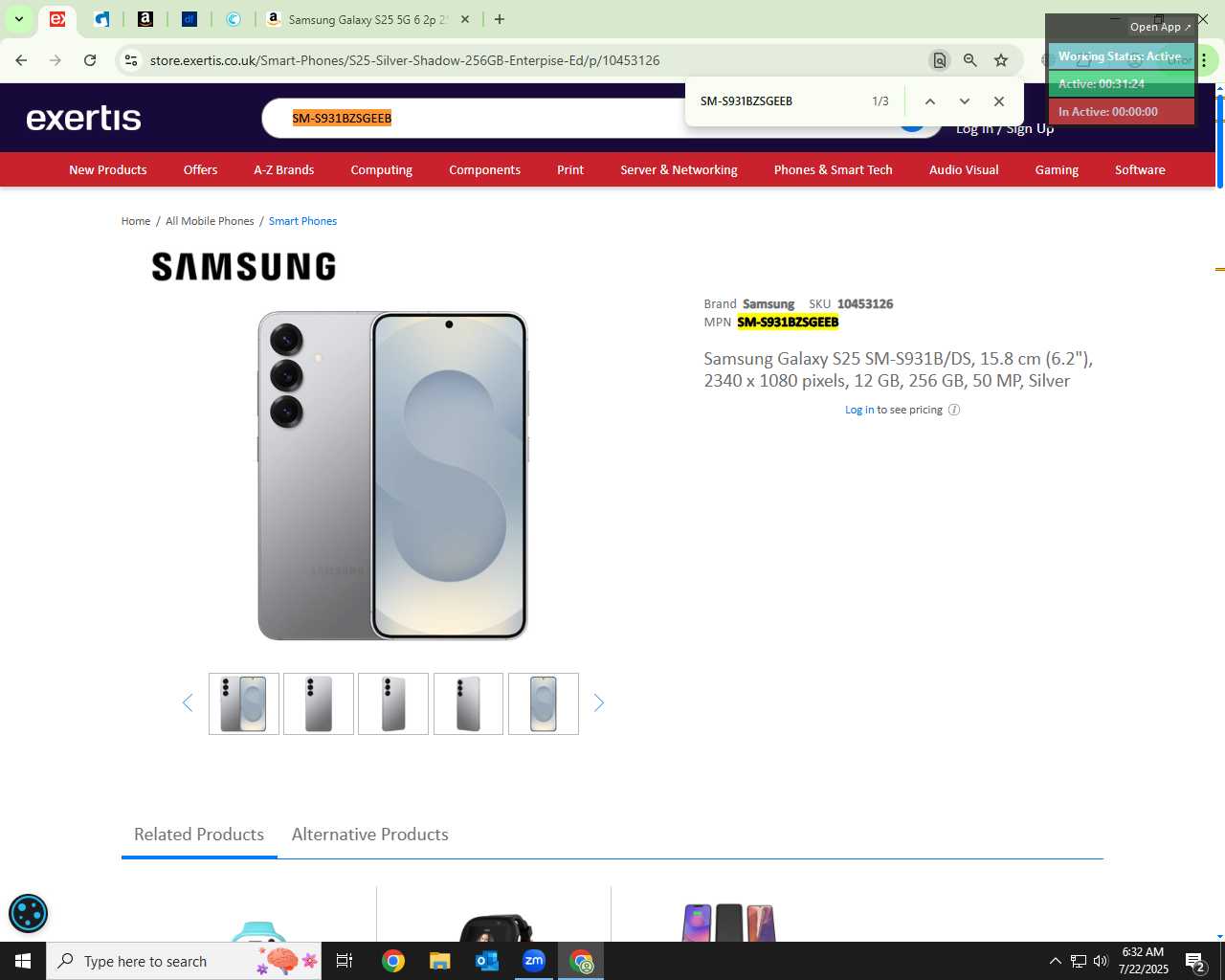Click the pricing info icon
The image size is (1225, 980).
click(954, 410)
